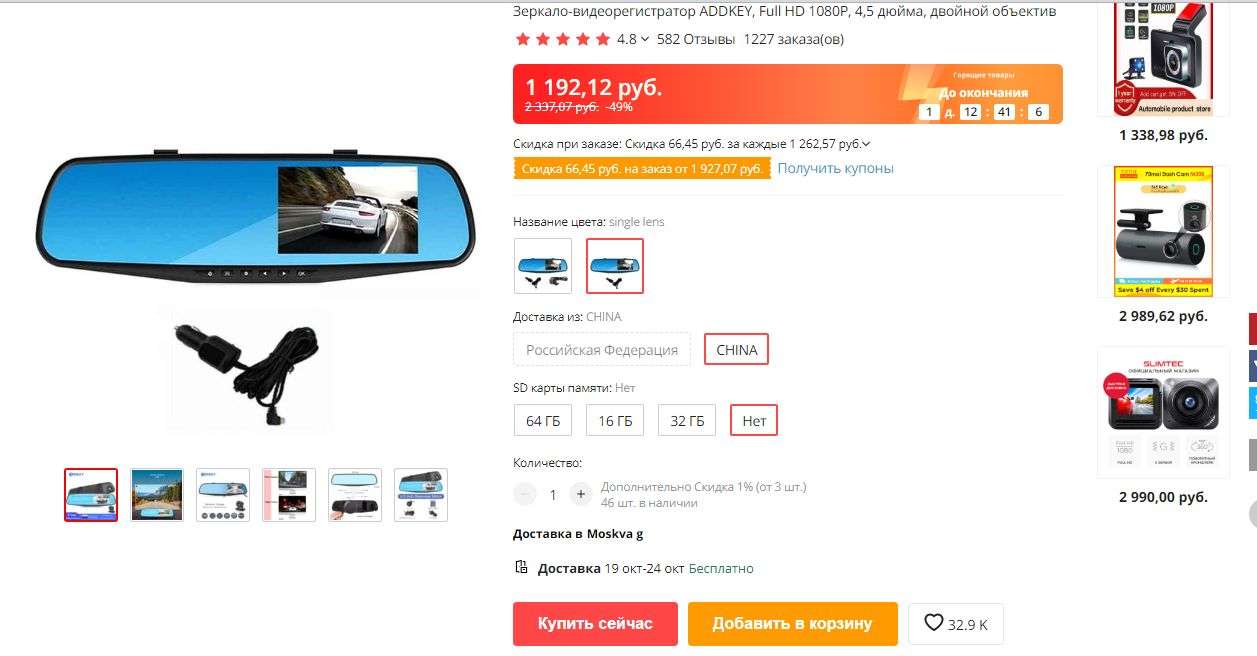Select the 64 ГБ SD card option
Screen dimensions: 1257x656
coord(543,420)
